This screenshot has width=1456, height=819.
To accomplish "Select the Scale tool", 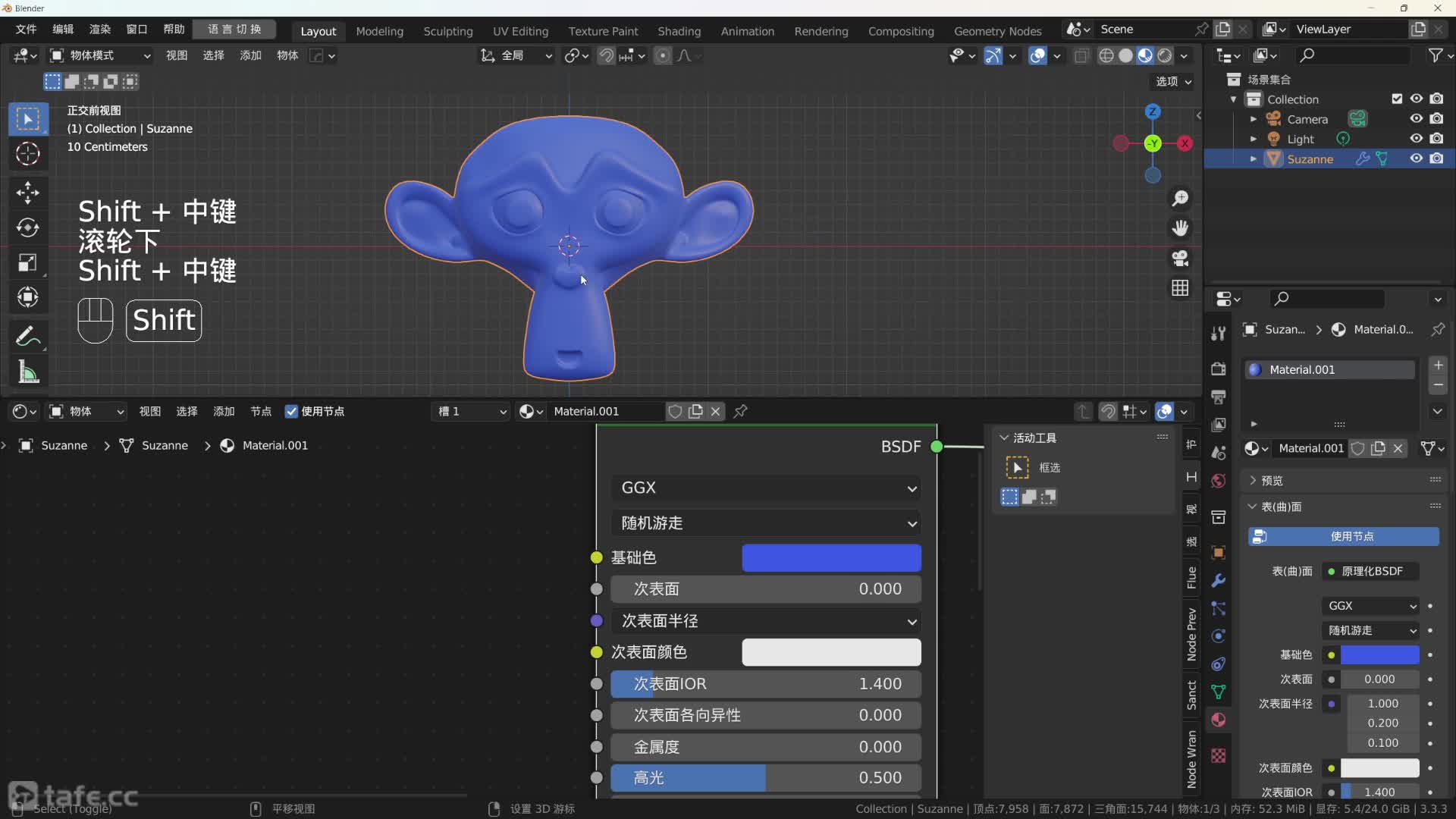I will (x=28, y=262).
